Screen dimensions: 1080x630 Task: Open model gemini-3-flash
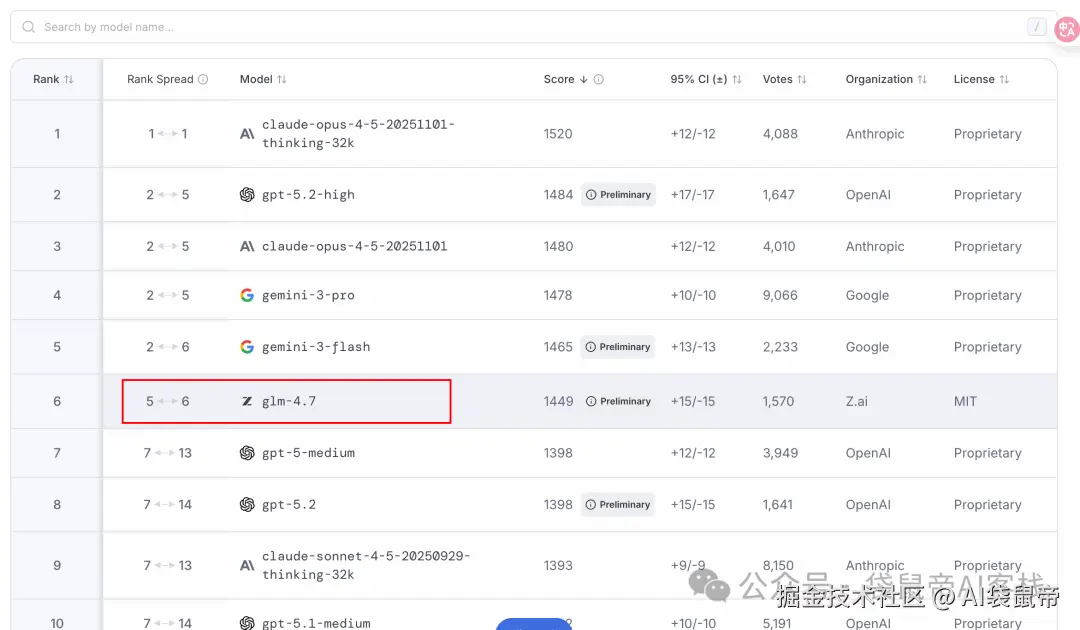316,347
